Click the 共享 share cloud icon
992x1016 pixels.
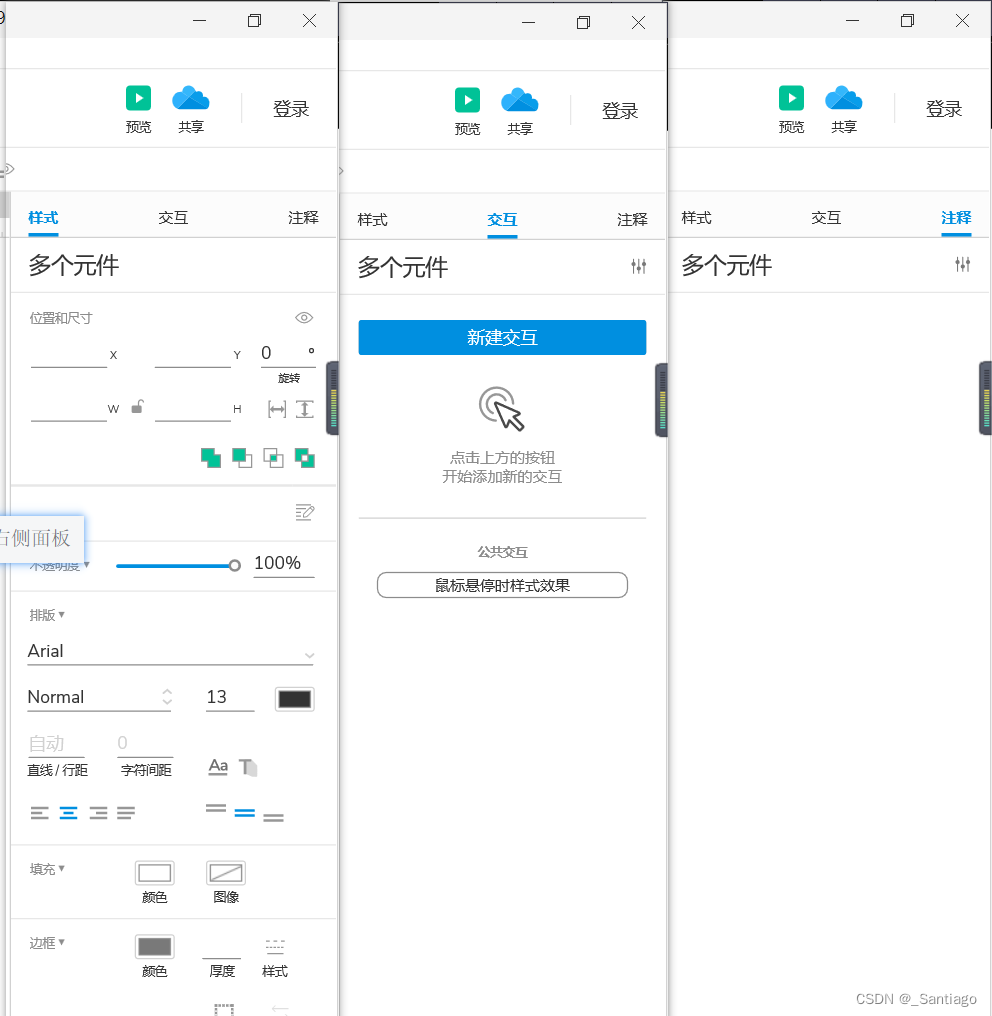coord(190,97)
